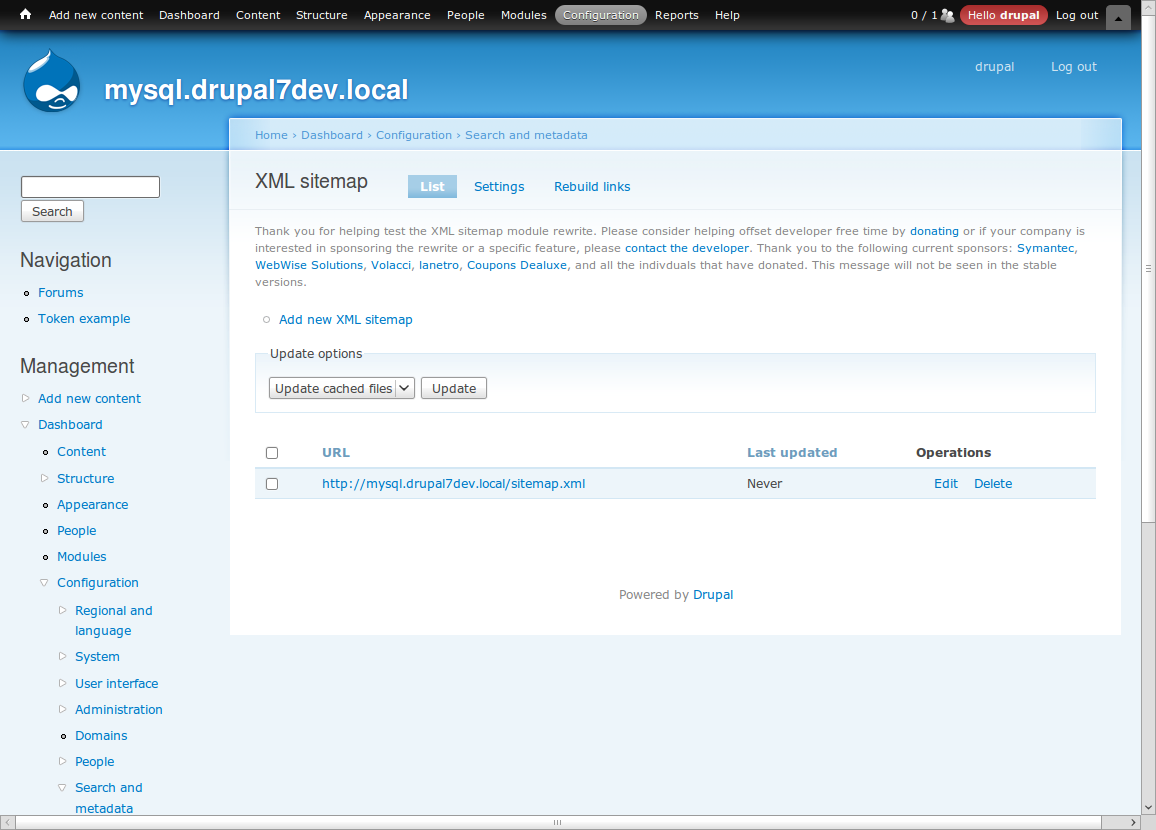The height and width of the screenshot is (830, 1156).
Task: Check the sitemap.xml row checkbox
Action: (x=272, y=484)
